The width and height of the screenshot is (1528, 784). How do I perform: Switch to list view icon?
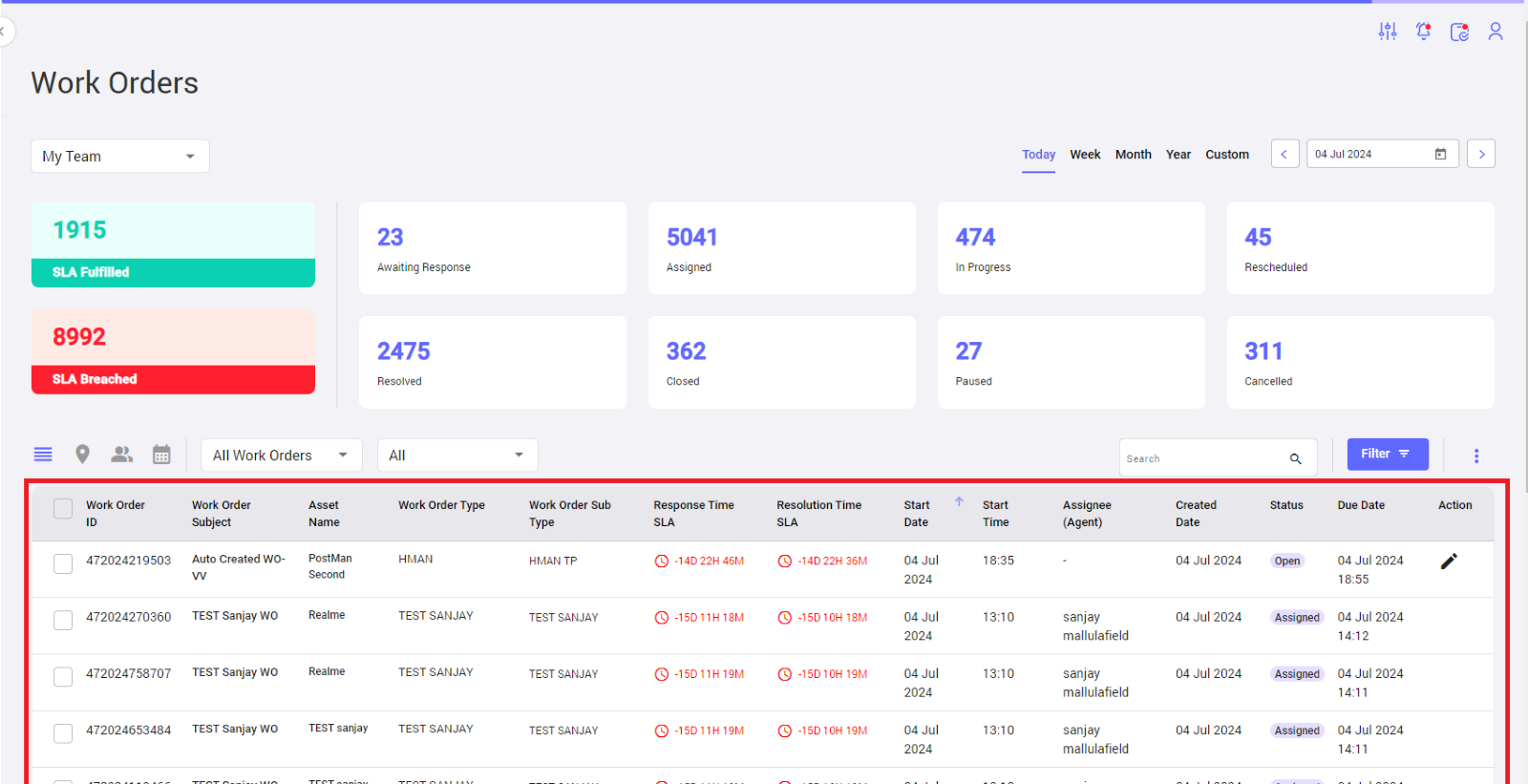(43, 455)
